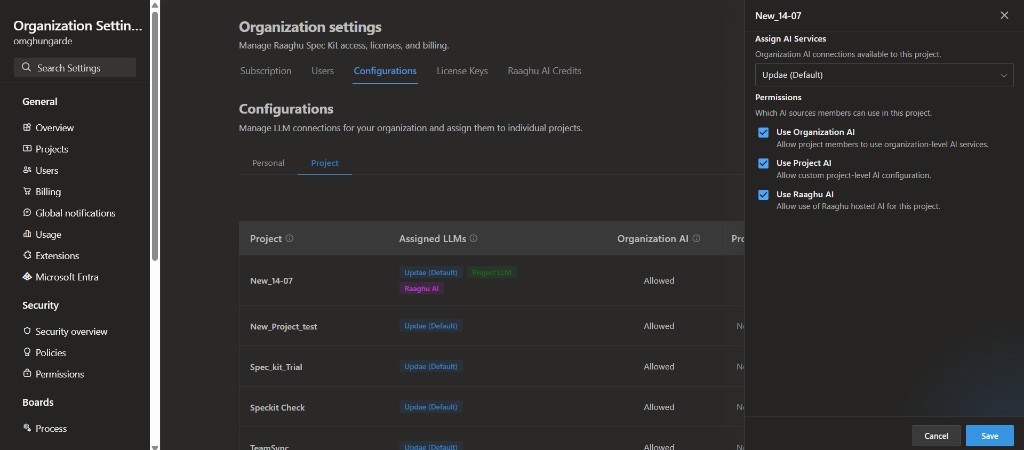The width and height of the screenshot is (1024, 450).
Task: Click Allowed status in Spec_kit_Trial row
Action: pyautogui.click(x=659, y=366)
